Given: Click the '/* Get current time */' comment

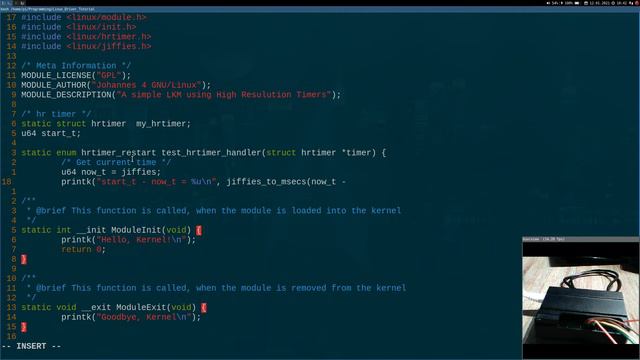Looking at the screenshot, I should 116,162.
